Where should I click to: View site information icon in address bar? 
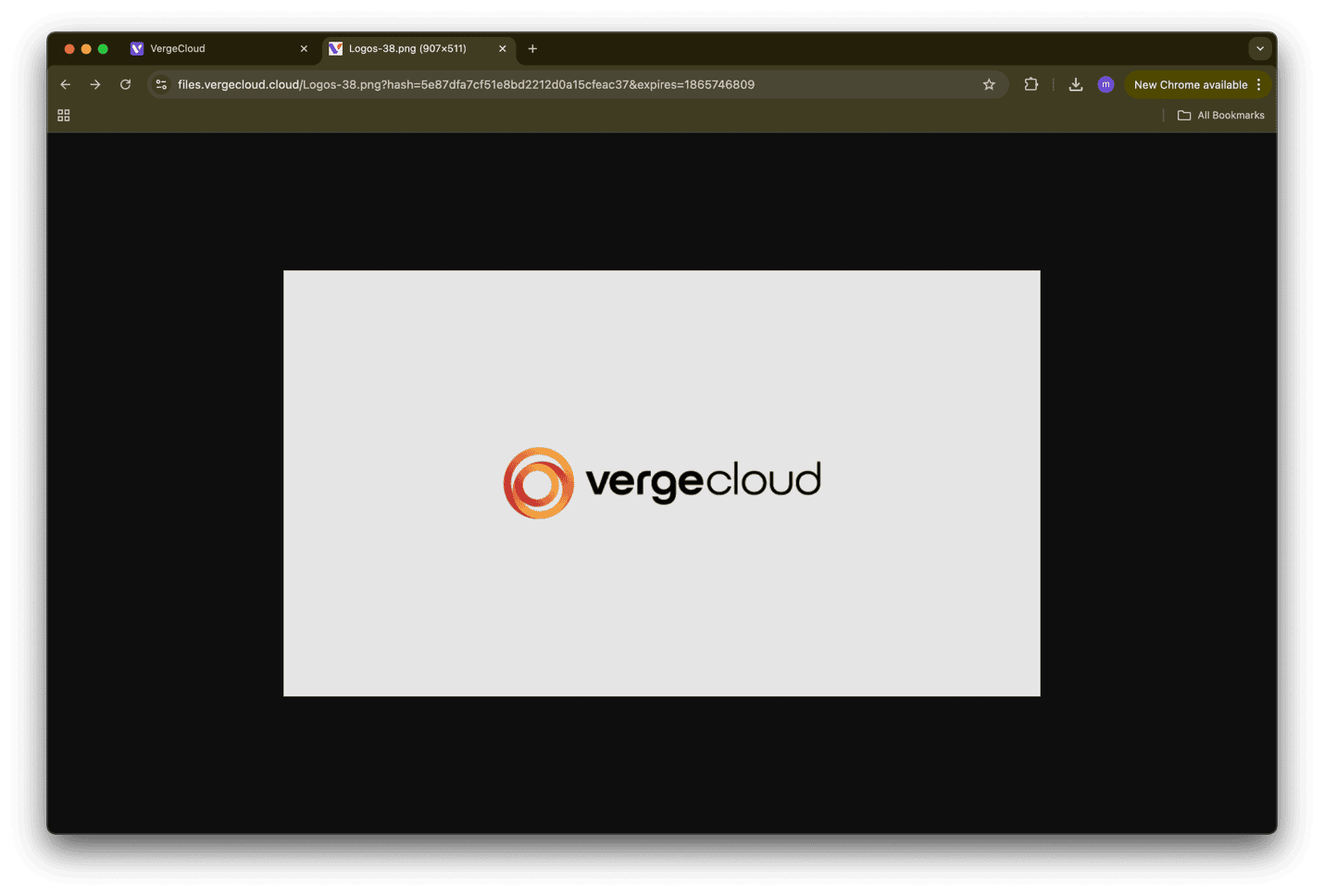click(x=161, y=84)
